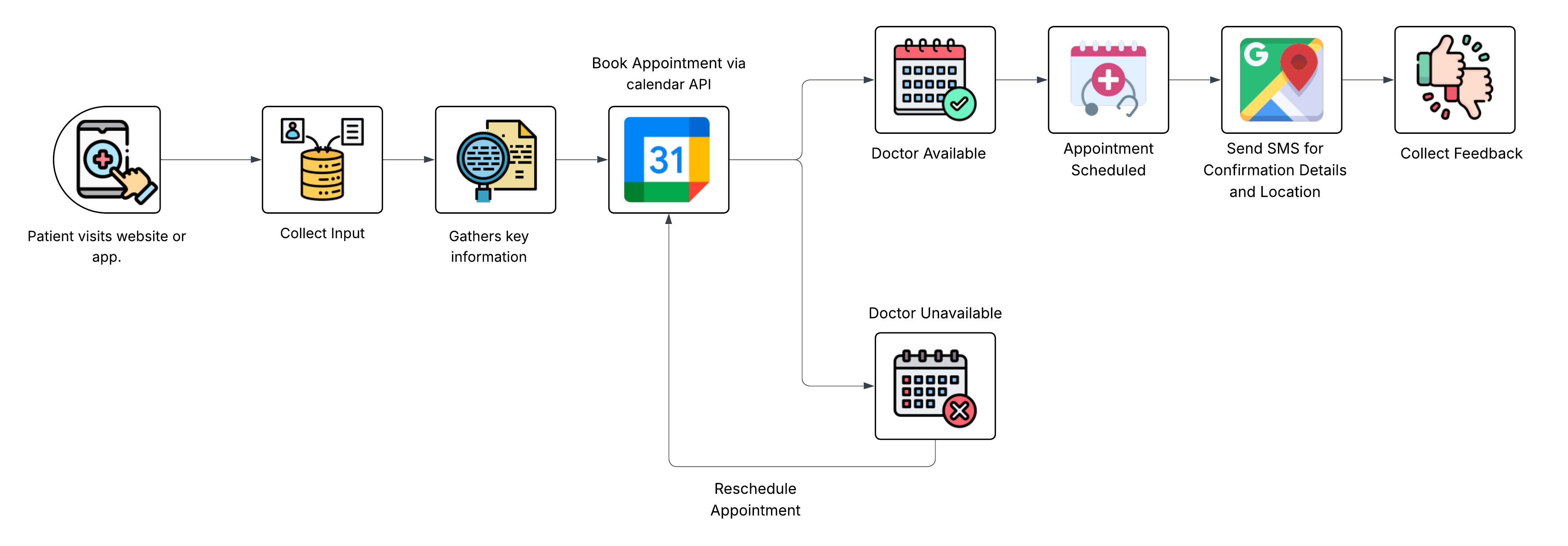Select the 'Doctor Available' label

point(928,154)
